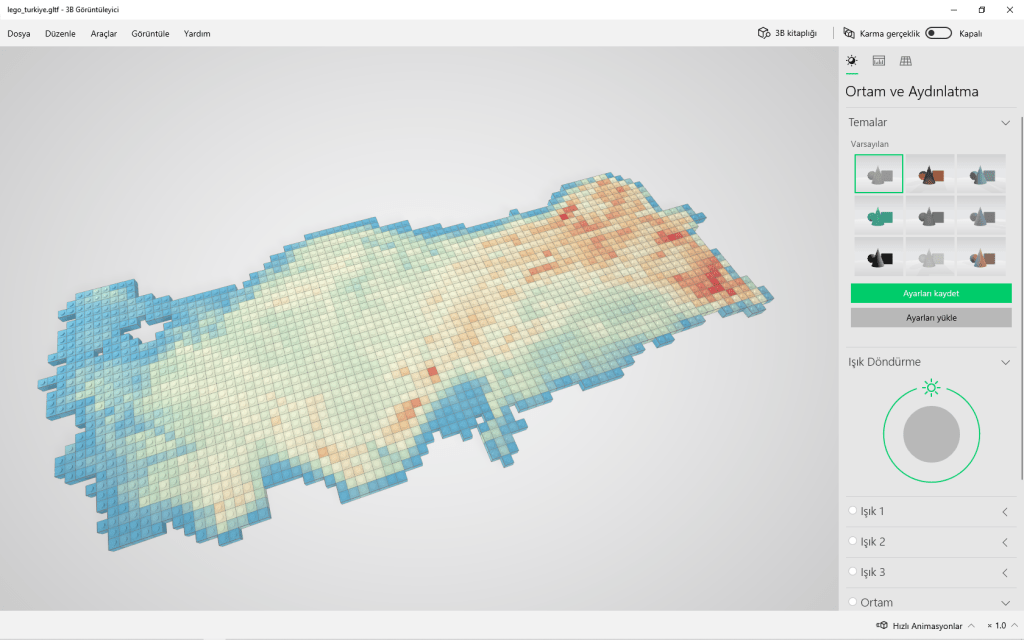The image size is (1024, 640).
Task: Select the green teal theme thumbnail
Action: (x=878, y=215)
